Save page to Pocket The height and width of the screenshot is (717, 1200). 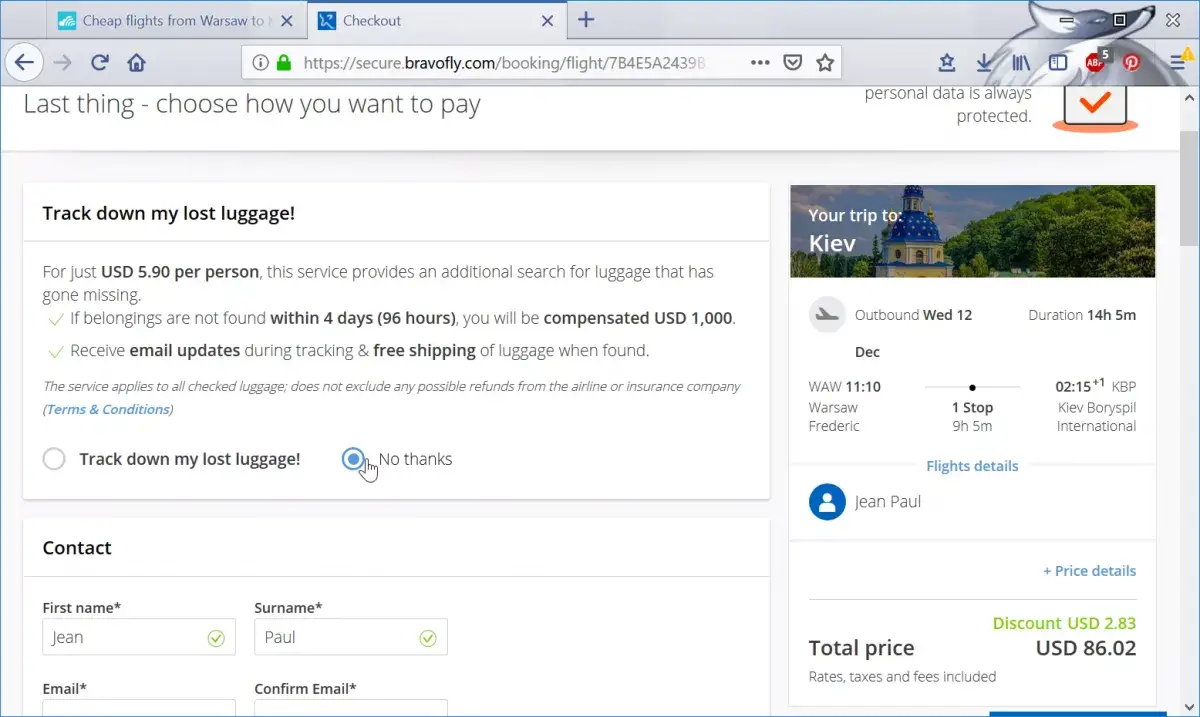(792, 62)
